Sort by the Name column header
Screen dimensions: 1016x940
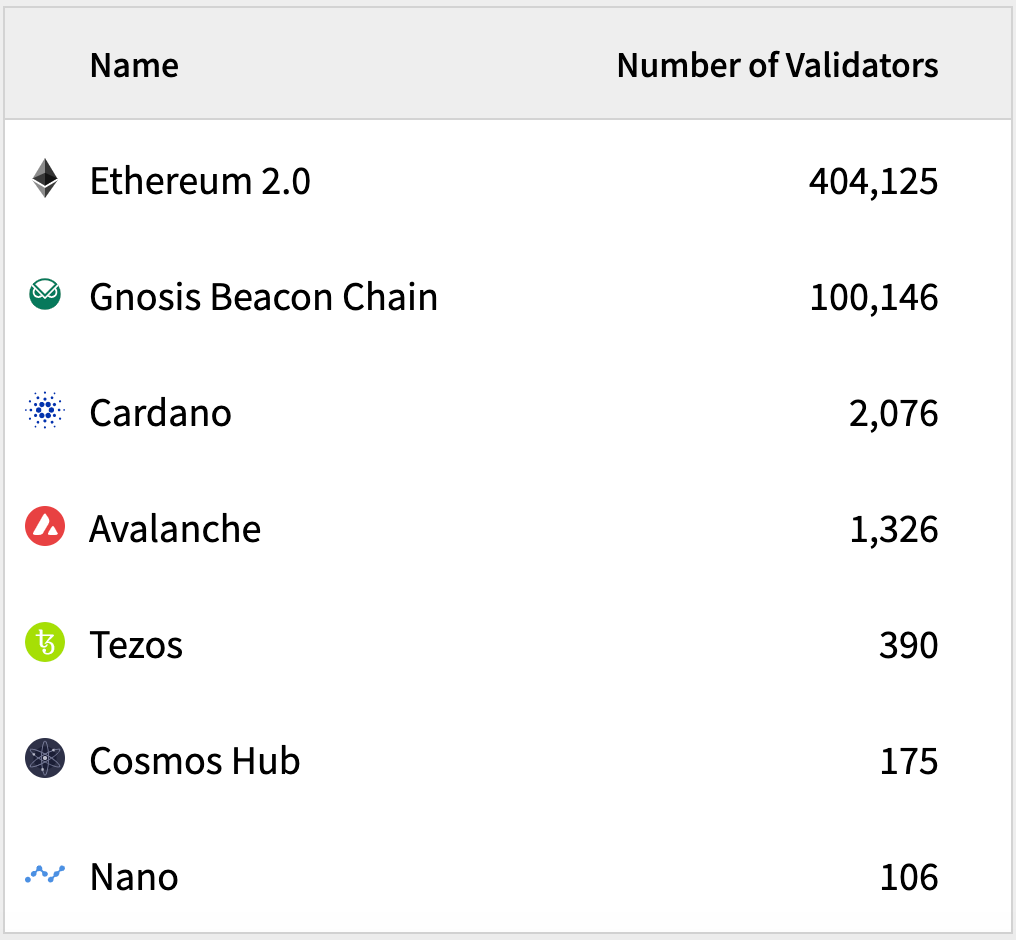tap(134, 66)
